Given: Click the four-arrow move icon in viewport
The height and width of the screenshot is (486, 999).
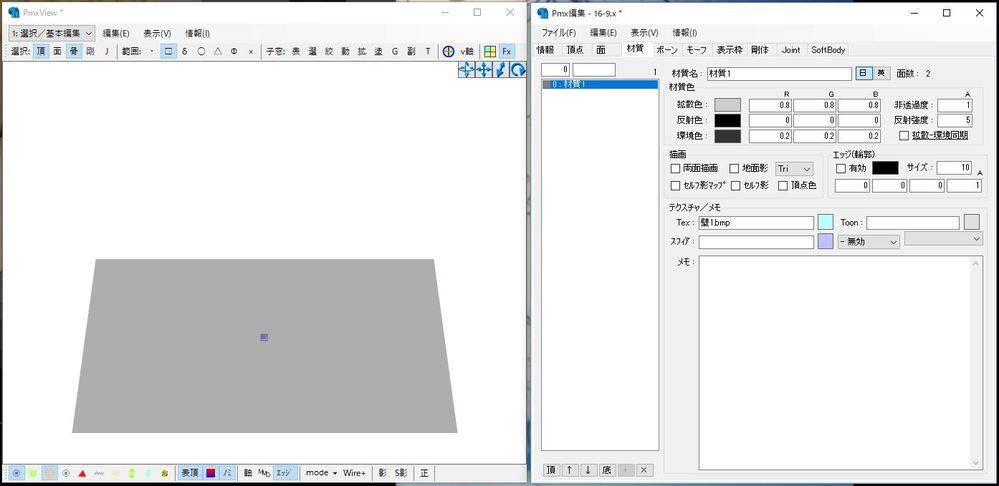Looking at the screenshot, I should click(x=484, y=70).
